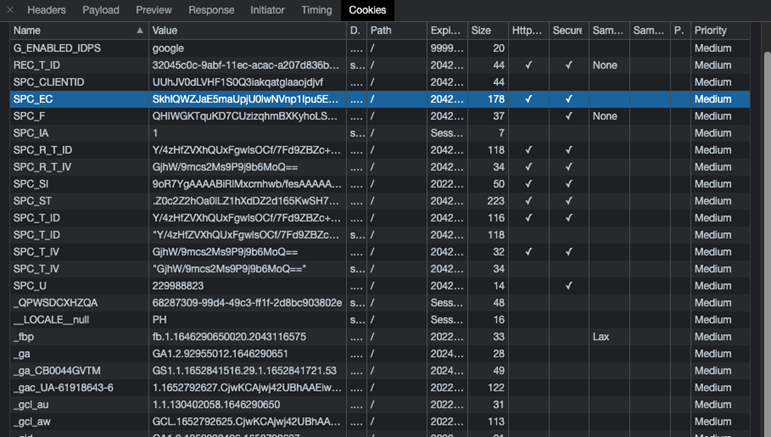Switch to the Headers tab
Image resolution: width=771 pixels, height=437 pixels.
click(x=46, y=10)
